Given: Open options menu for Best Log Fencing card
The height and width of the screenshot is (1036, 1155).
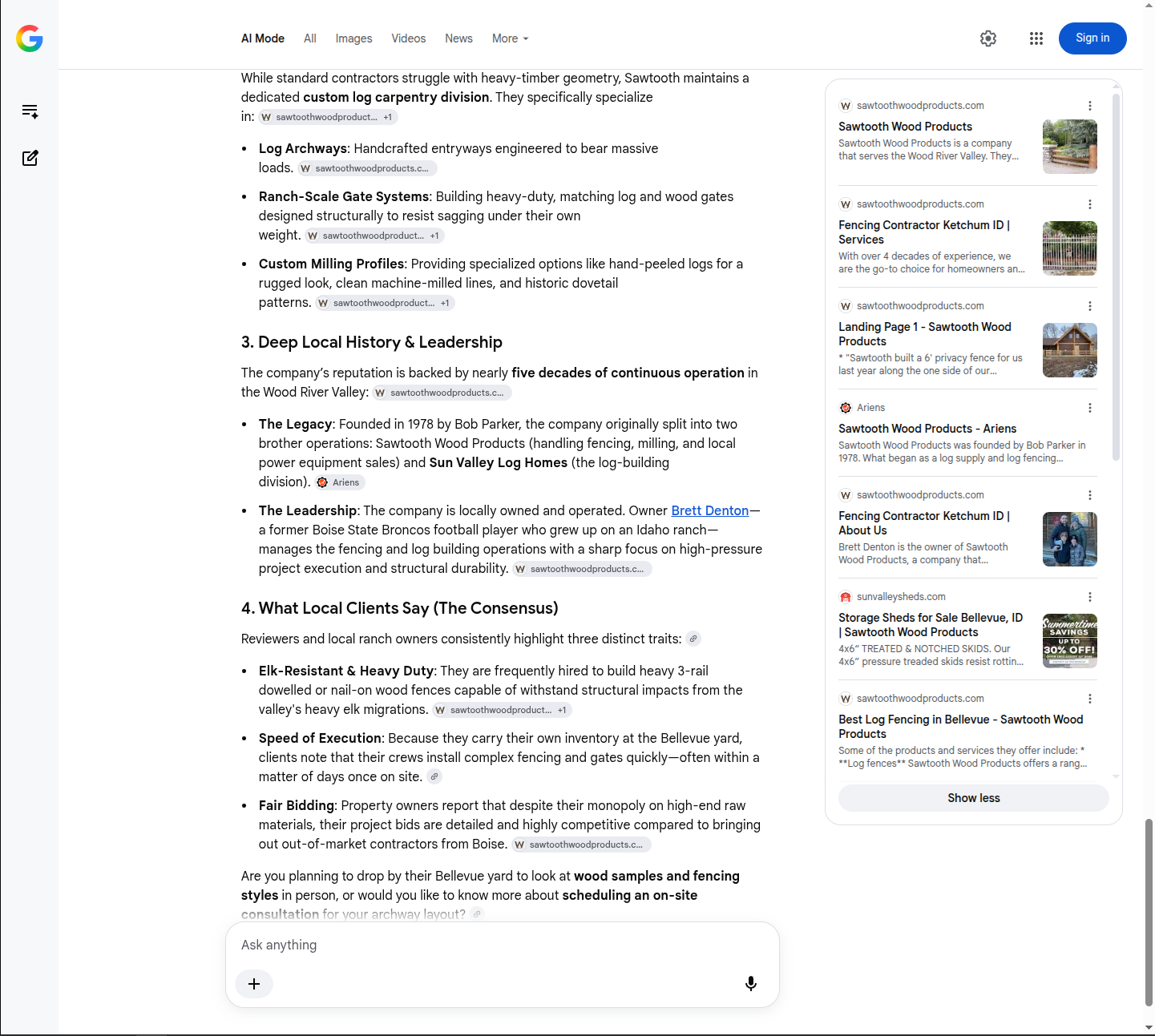Looking at the screenshot, I should point(1090,699).
